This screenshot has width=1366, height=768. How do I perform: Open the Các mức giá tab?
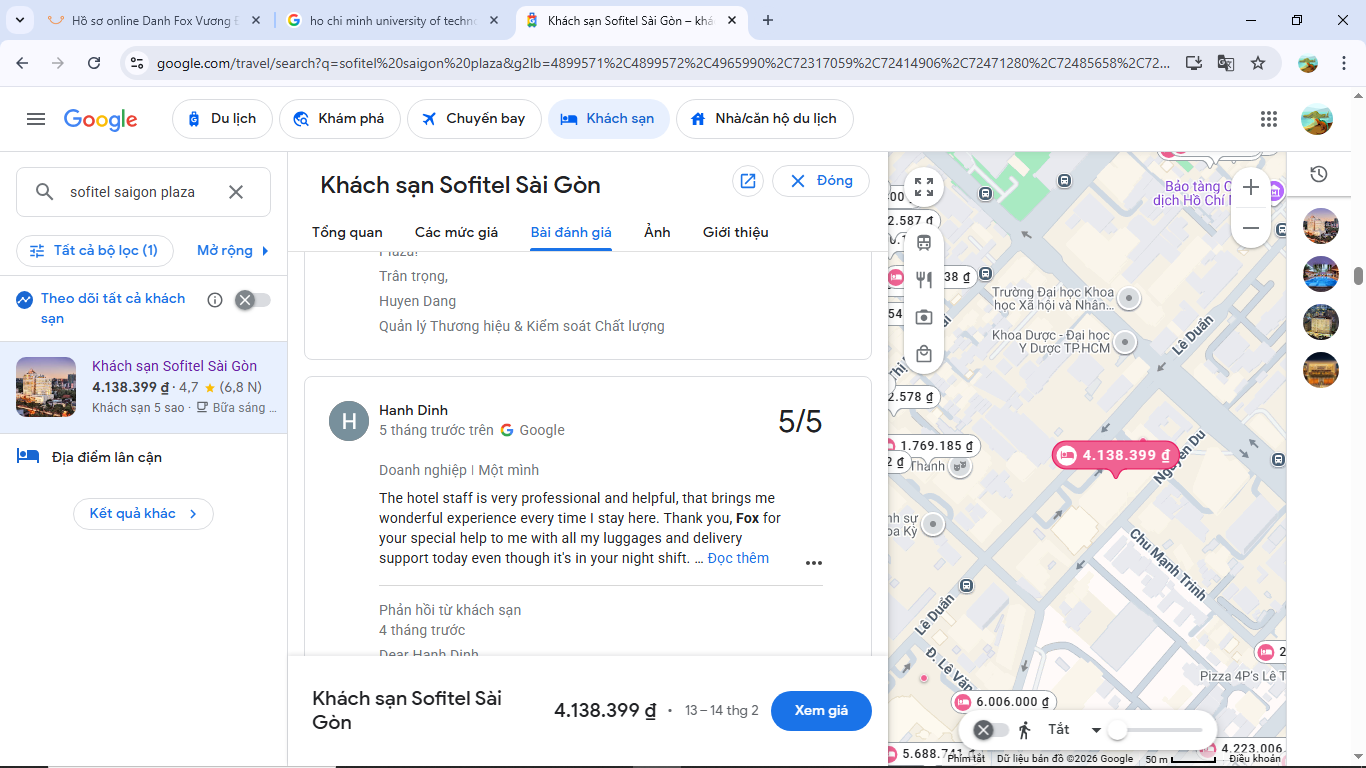click(456, 232)
